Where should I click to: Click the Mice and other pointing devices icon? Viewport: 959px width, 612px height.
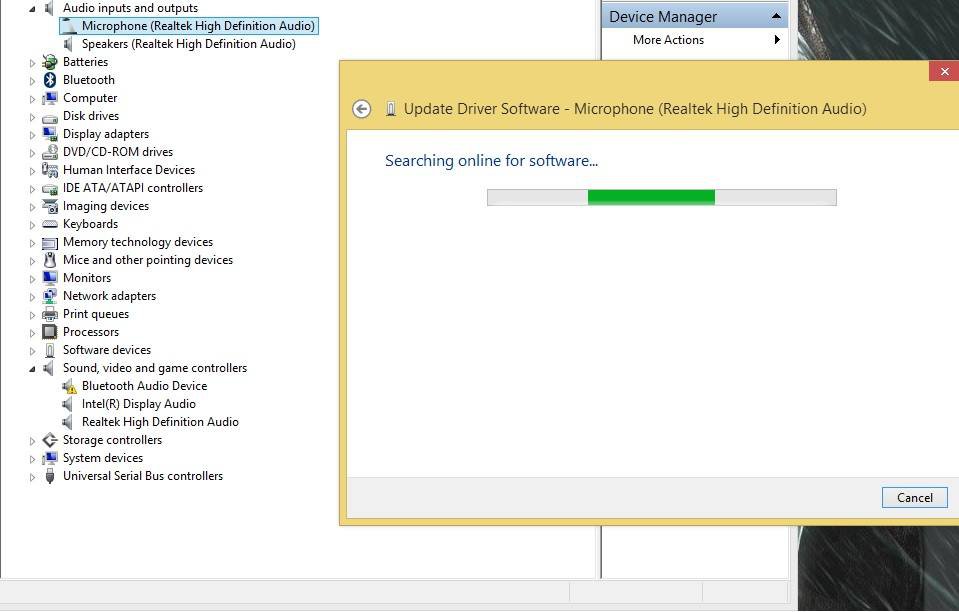pos(50,260)
